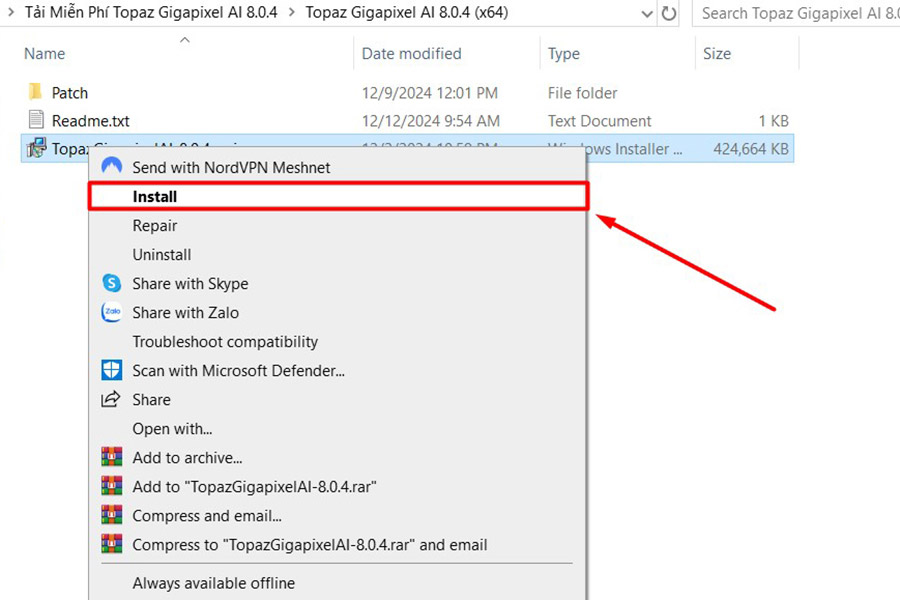Choose Compress to rar and email
Image resolution: width=900 pixels, height=600 pixels.
pos(338,545)
